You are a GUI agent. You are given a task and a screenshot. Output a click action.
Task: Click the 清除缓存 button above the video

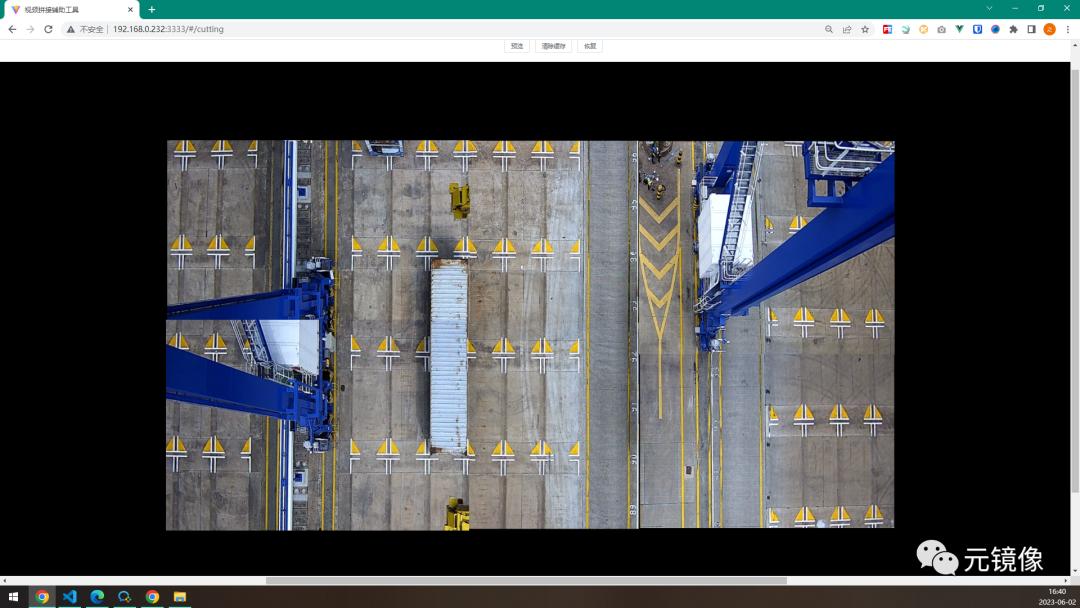coord(553,46)
